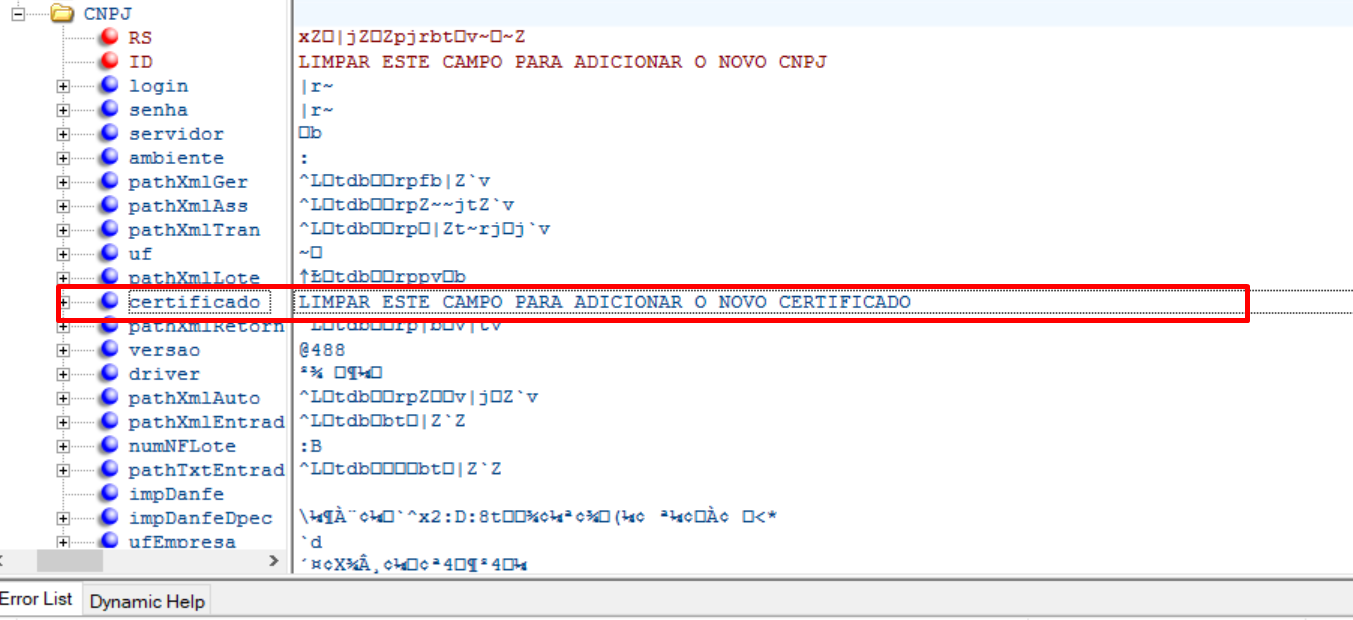Switch to the Error List tab

[x=36, y=600]
